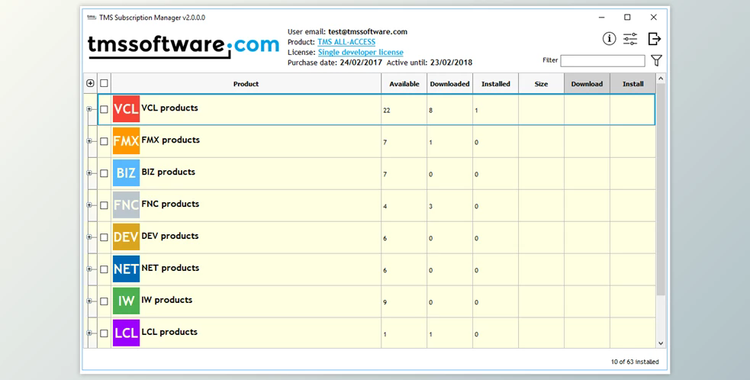Image resolution: width=750 pixels, height=380 pixels.
Task: Toggle the select-all checkbox in header
Action: [x=104, y=83]
